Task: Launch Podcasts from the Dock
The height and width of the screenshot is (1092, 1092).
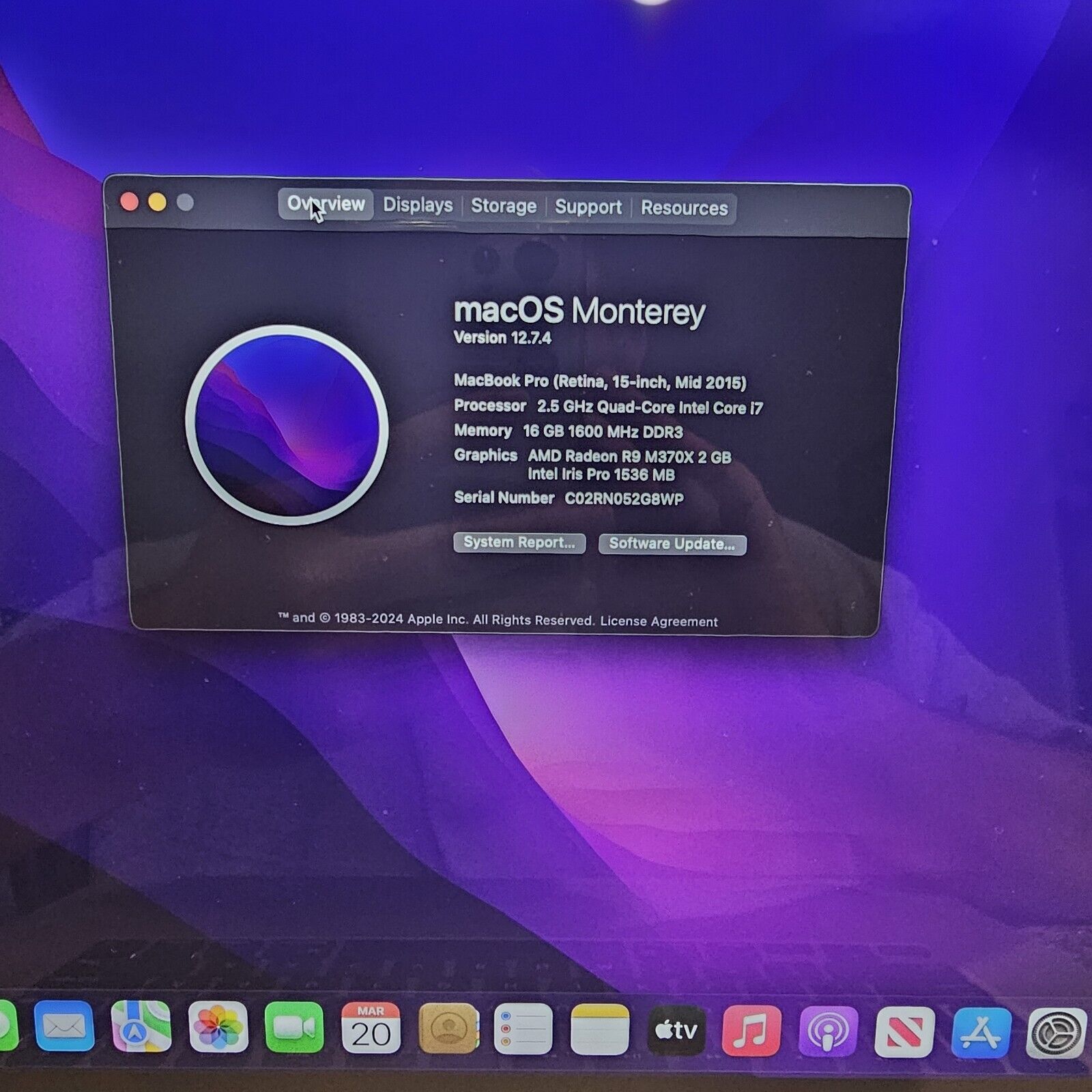Action: coord(829,1032)
